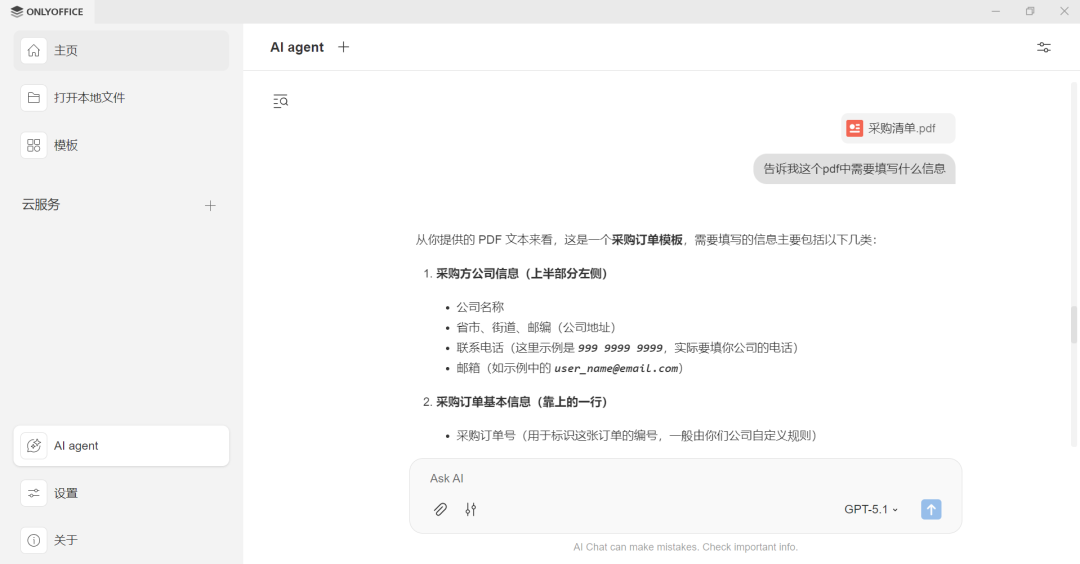
Task: Expand the GPT-5.1 model dropdown
Action: [871, 510]
